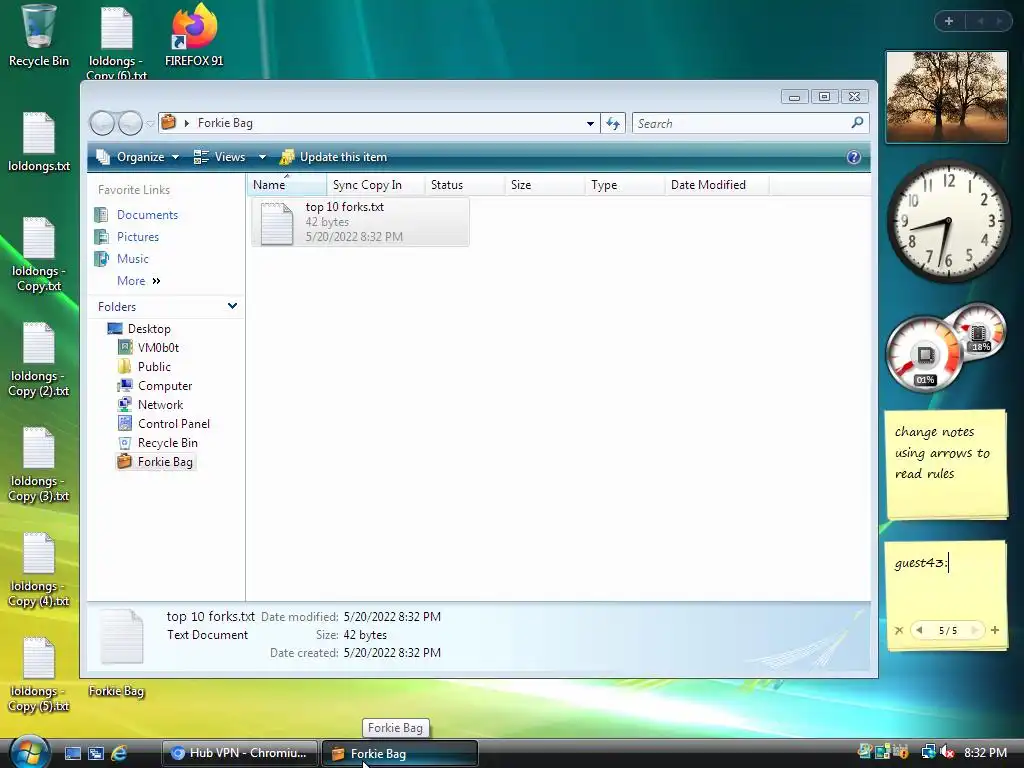Sort by the Name column header
The width and height of the screenshot is (1024, 768).
[287, 185]
